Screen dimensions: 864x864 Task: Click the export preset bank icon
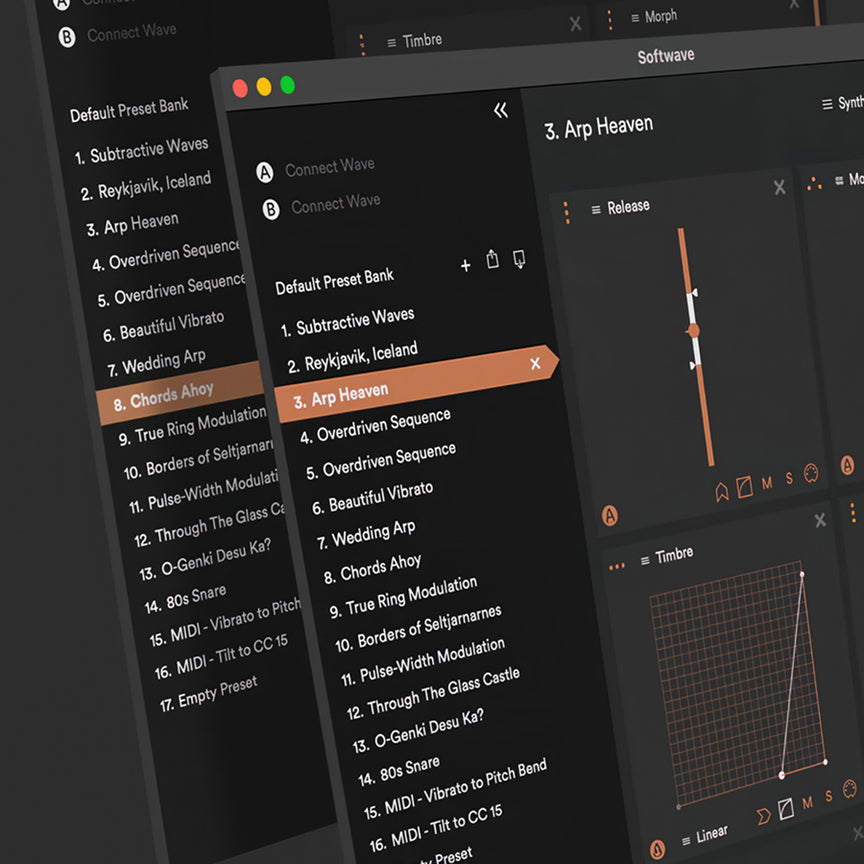pos(492,260)
